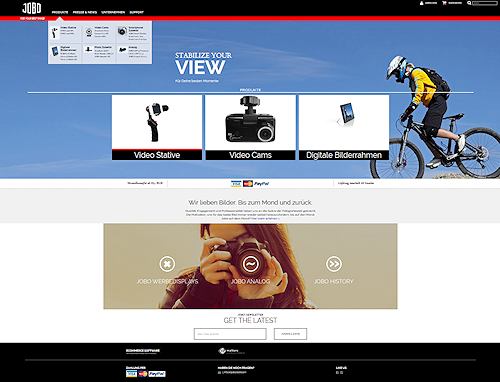This screenshot has height=382, width=500.
Task: Open Smartphone Linsen heading in dropdown
Action: point(136,29)
